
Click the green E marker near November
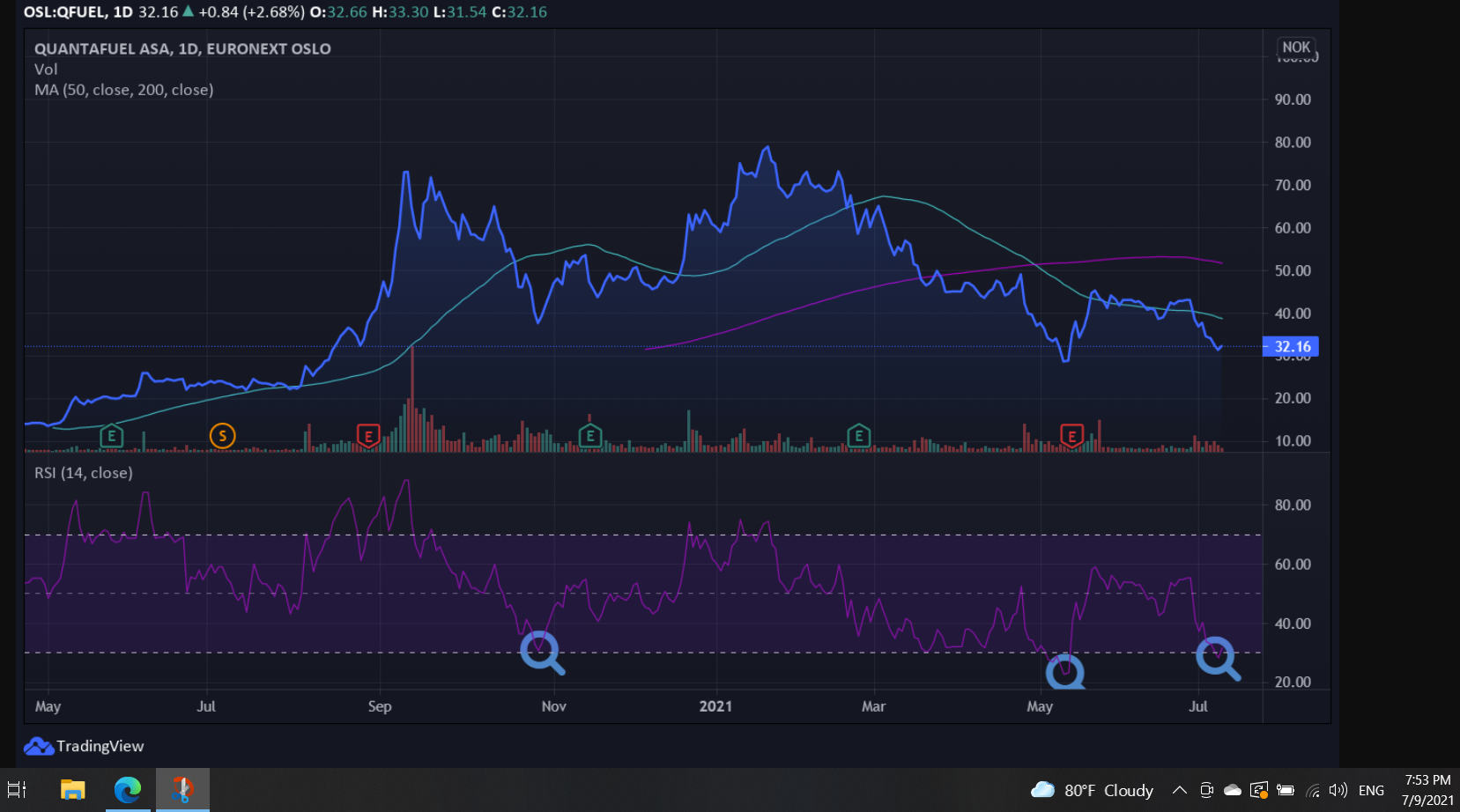[x=590, y=435]
